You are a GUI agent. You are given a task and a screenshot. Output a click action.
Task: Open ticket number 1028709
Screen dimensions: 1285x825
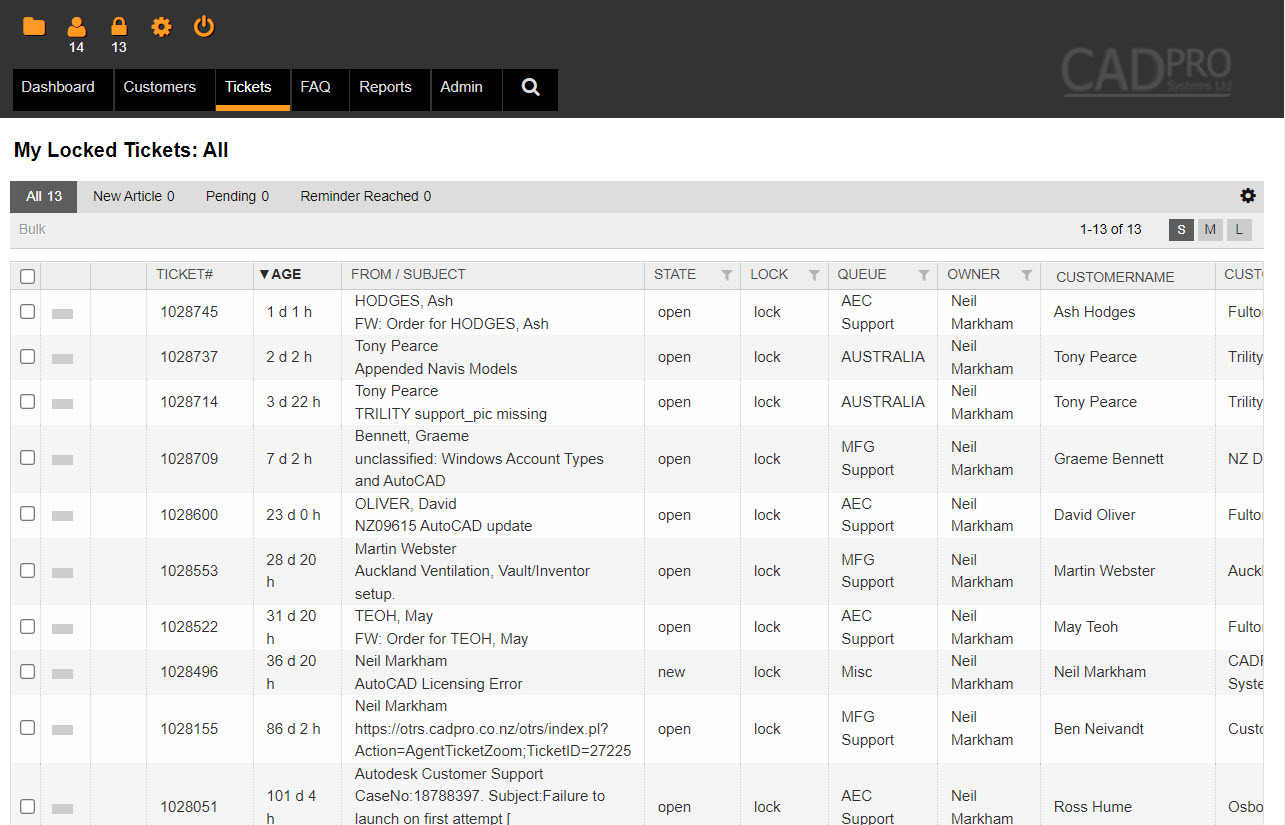(x=189, y=459)
